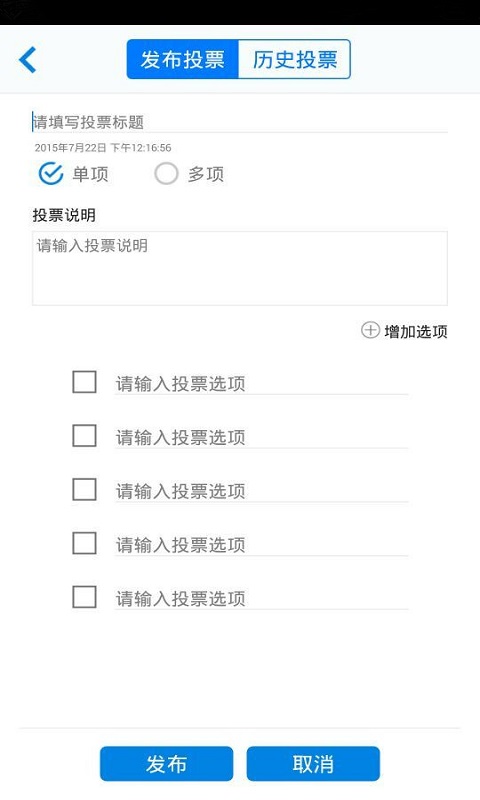Image resolution: width=480 pixels, height=800 pixels.
Task: Focus the last 请输入投票选项 text field
Action: [x=261, y=598]
